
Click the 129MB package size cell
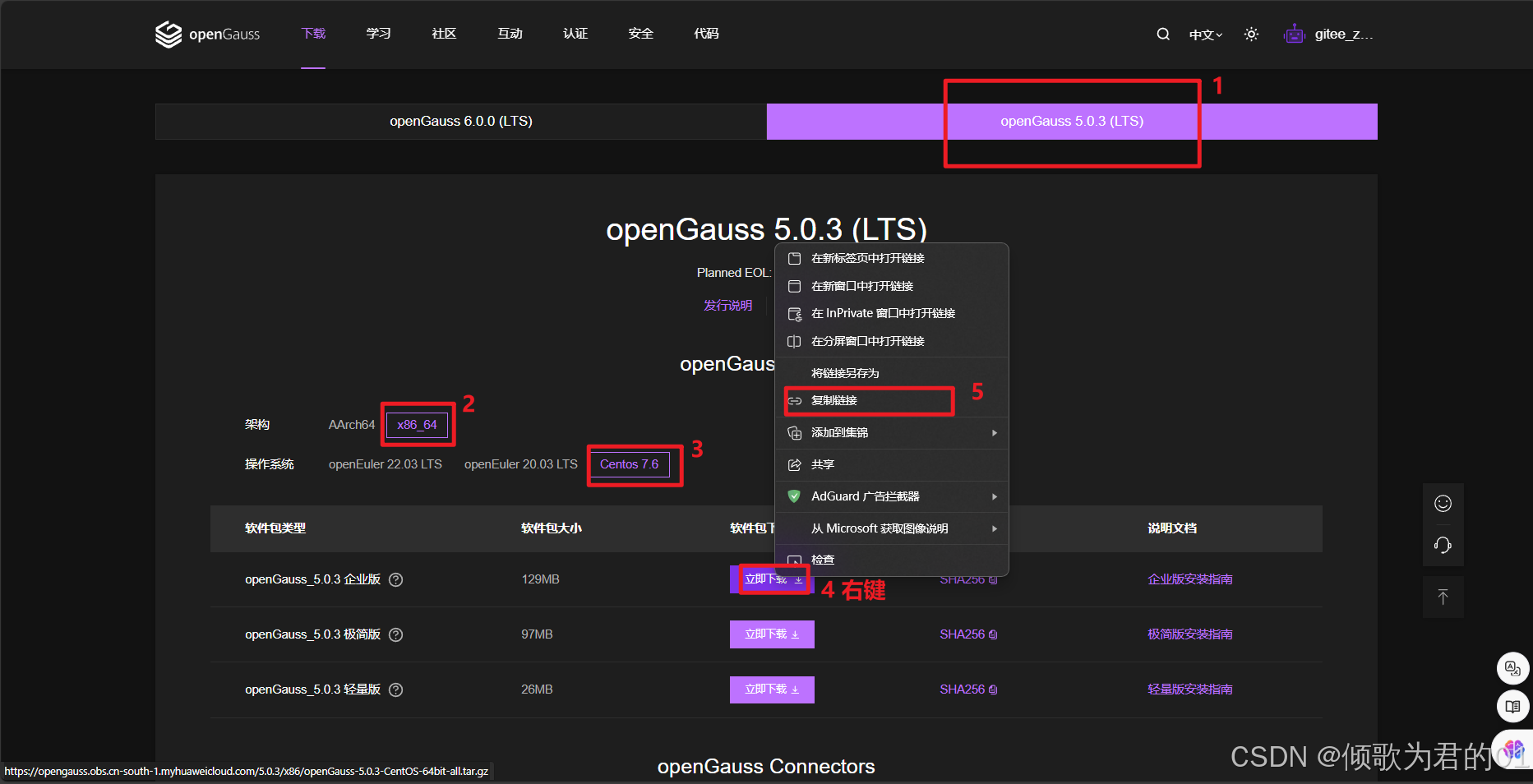click(x=540, y=579)
